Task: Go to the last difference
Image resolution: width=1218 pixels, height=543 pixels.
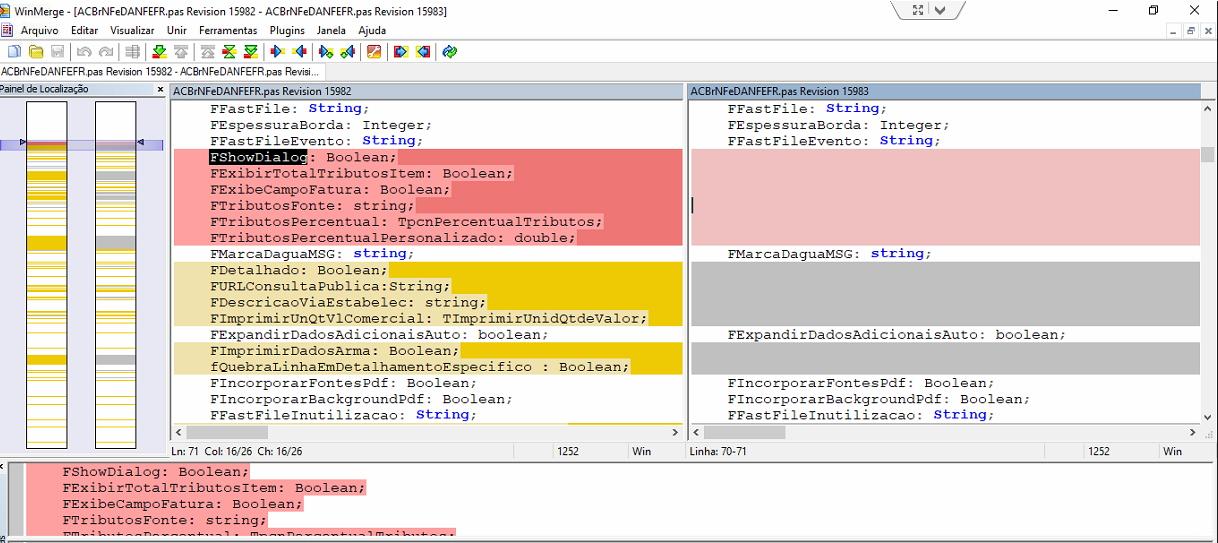Action: 251,51
